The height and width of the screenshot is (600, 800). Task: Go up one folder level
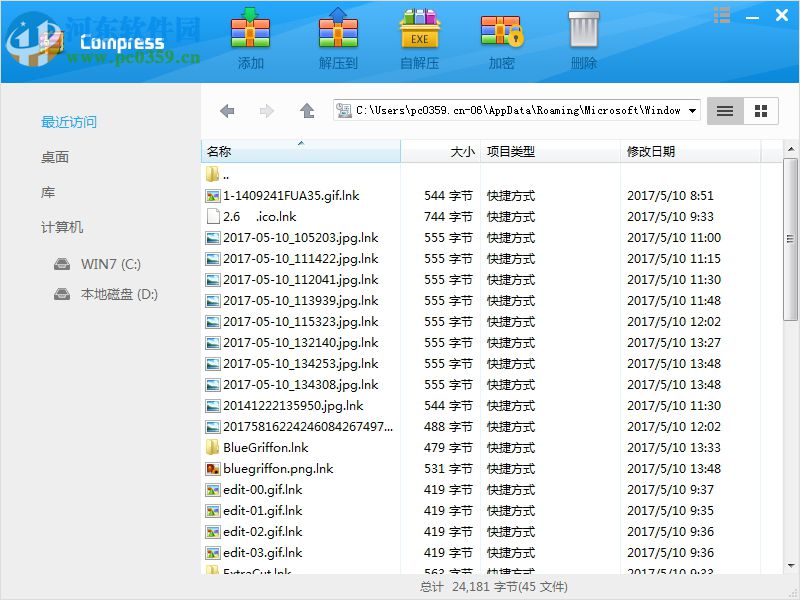pyautogui.click(x=307, y=110)
